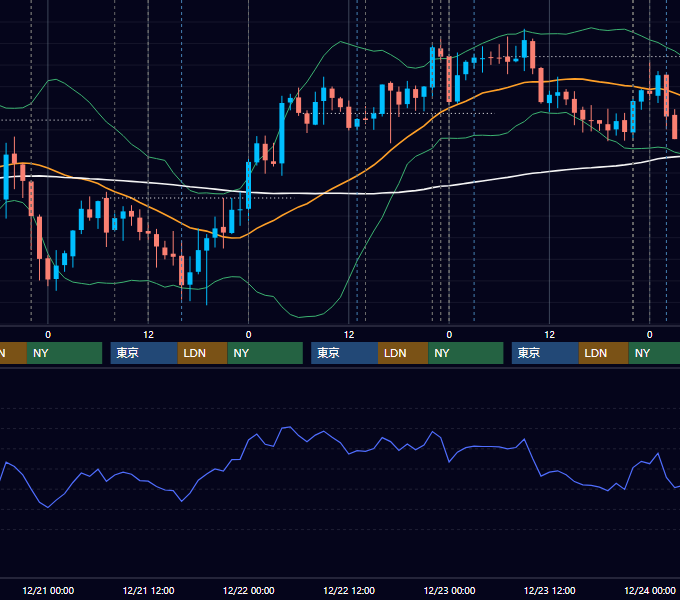The image size is (680, 600).
Task: Click the 東京 session bar on 12/23
Action: pyautogui.click(x=545, y=353)
